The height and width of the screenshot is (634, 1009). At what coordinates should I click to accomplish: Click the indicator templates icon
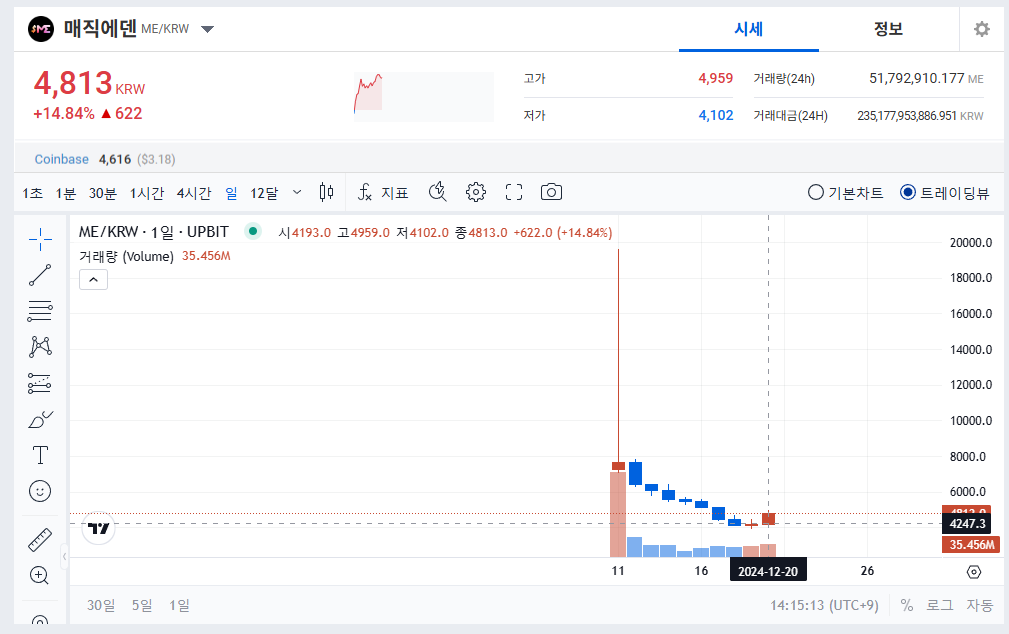click(438, 192)
